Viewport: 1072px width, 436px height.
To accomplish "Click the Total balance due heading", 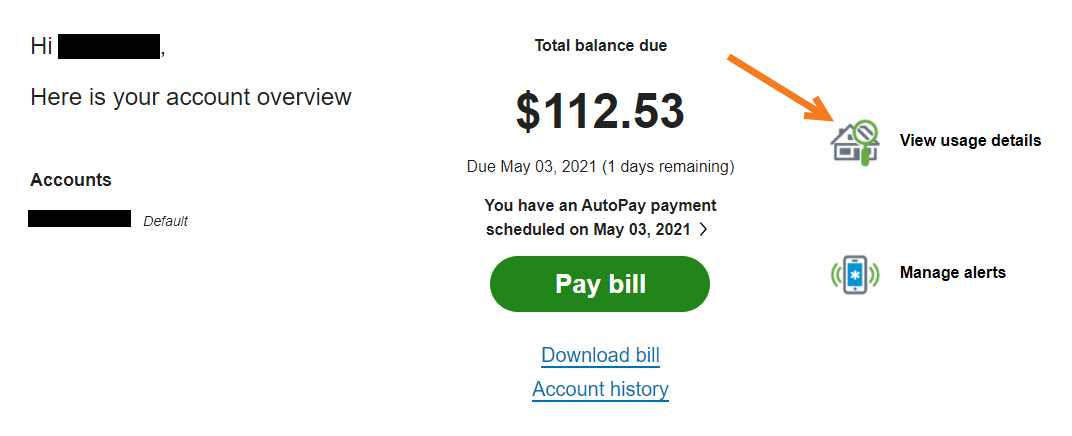I will (600, 46).
